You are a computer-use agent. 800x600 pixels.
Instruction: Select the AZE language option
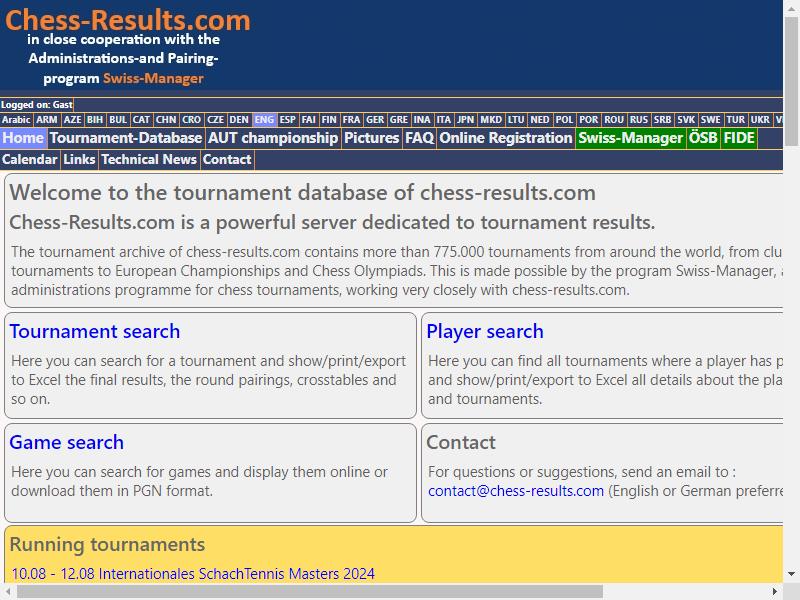coord(72,119)
